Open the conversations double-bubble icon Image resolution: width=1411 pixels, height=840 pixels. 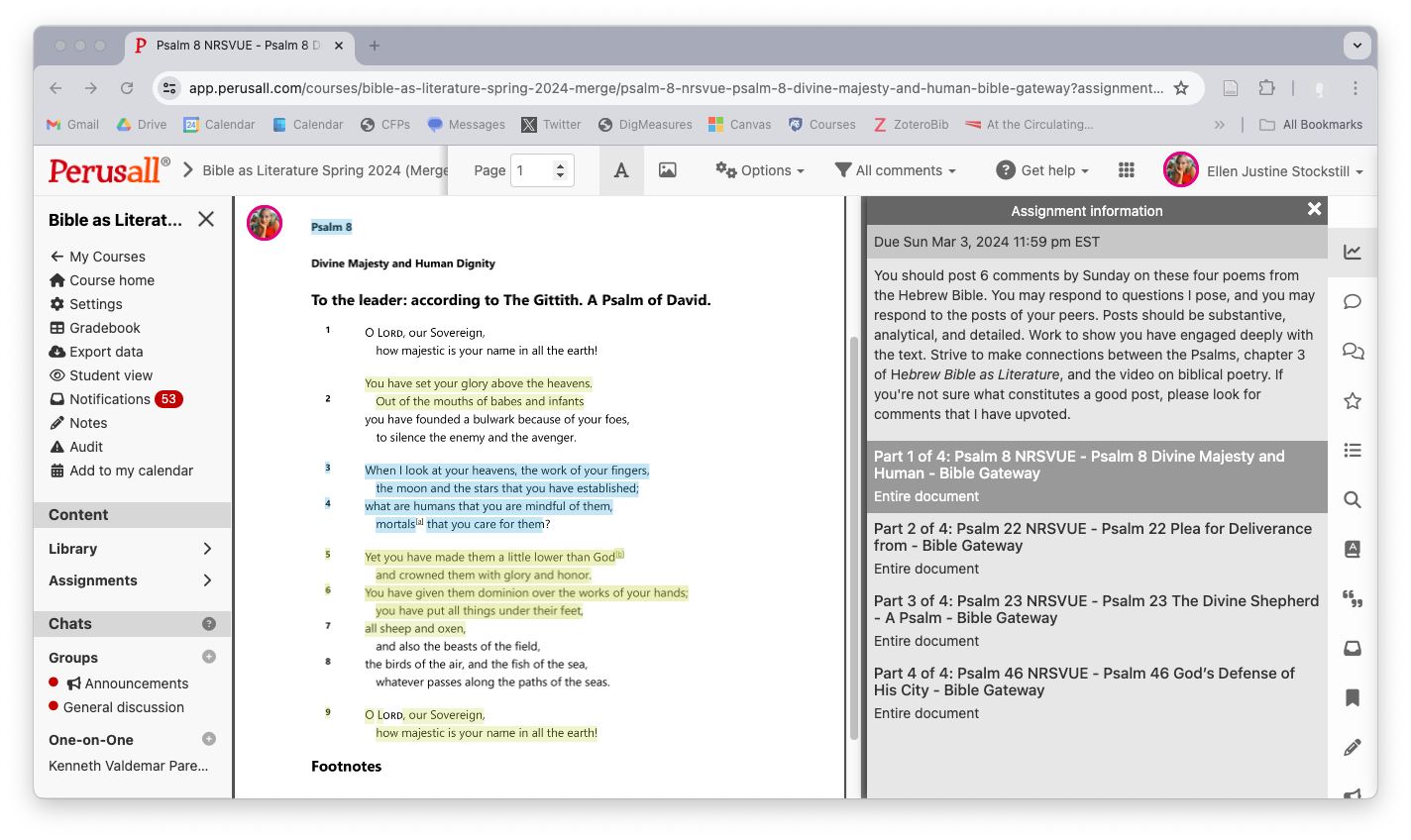point(1352,352)
